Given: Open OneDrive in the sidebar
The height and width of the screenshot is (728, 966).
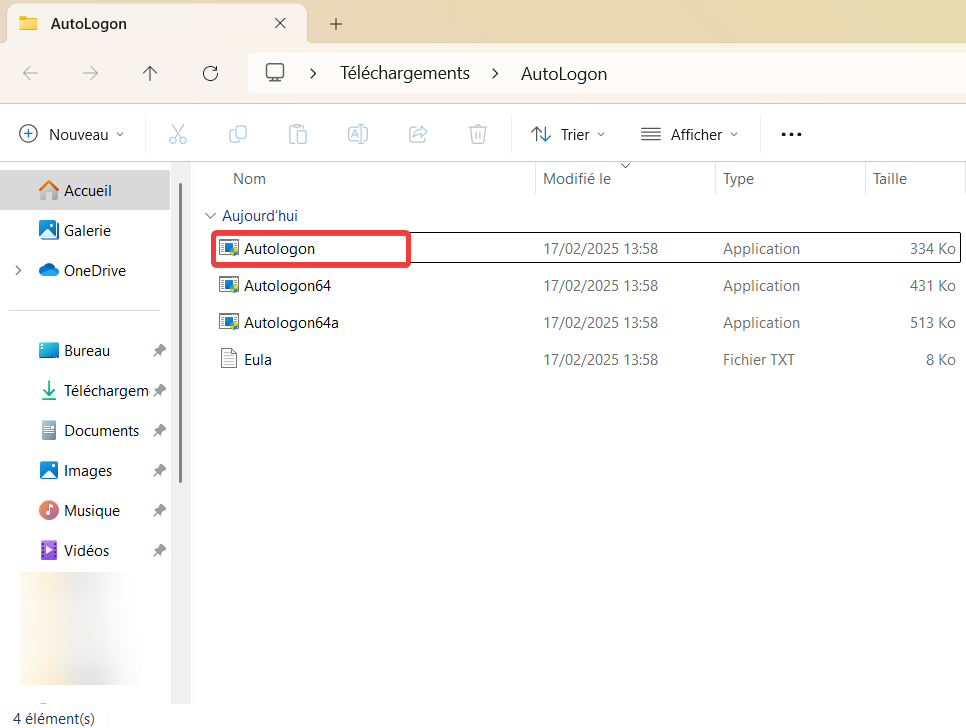Looking at the screenshot, I should 85,270.
